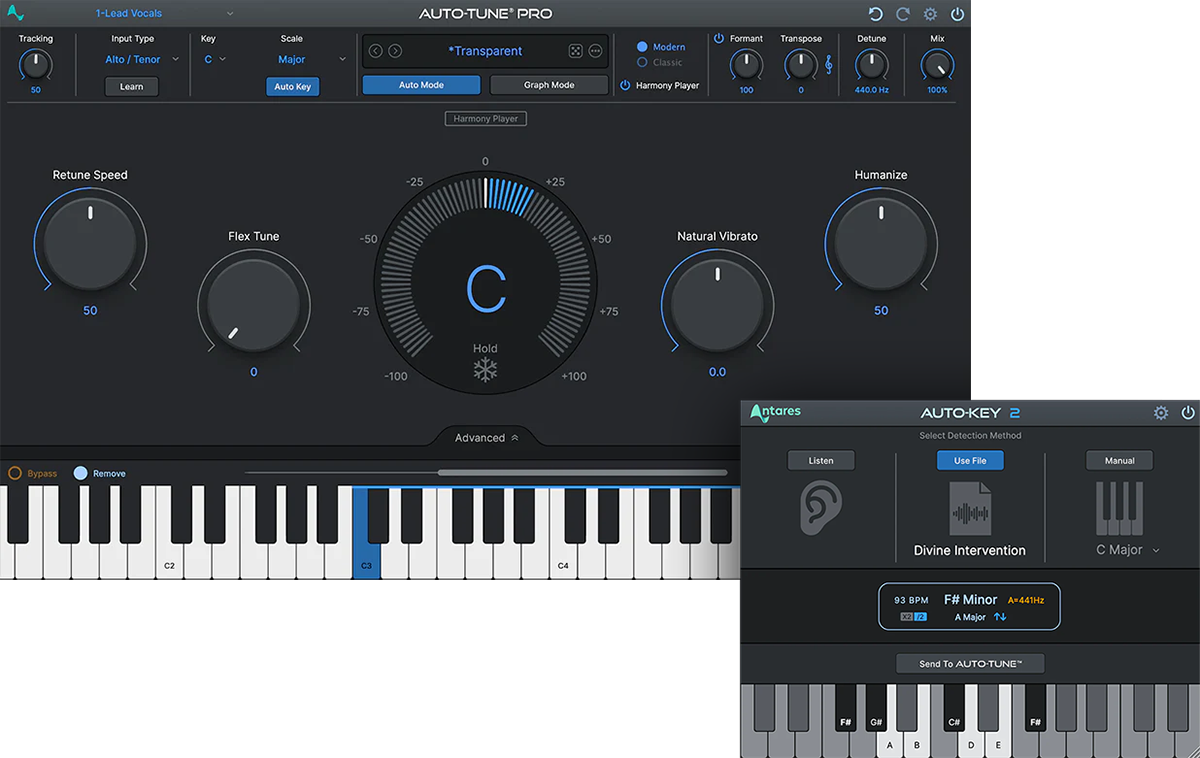Click the Detune knob

point(871,65)
